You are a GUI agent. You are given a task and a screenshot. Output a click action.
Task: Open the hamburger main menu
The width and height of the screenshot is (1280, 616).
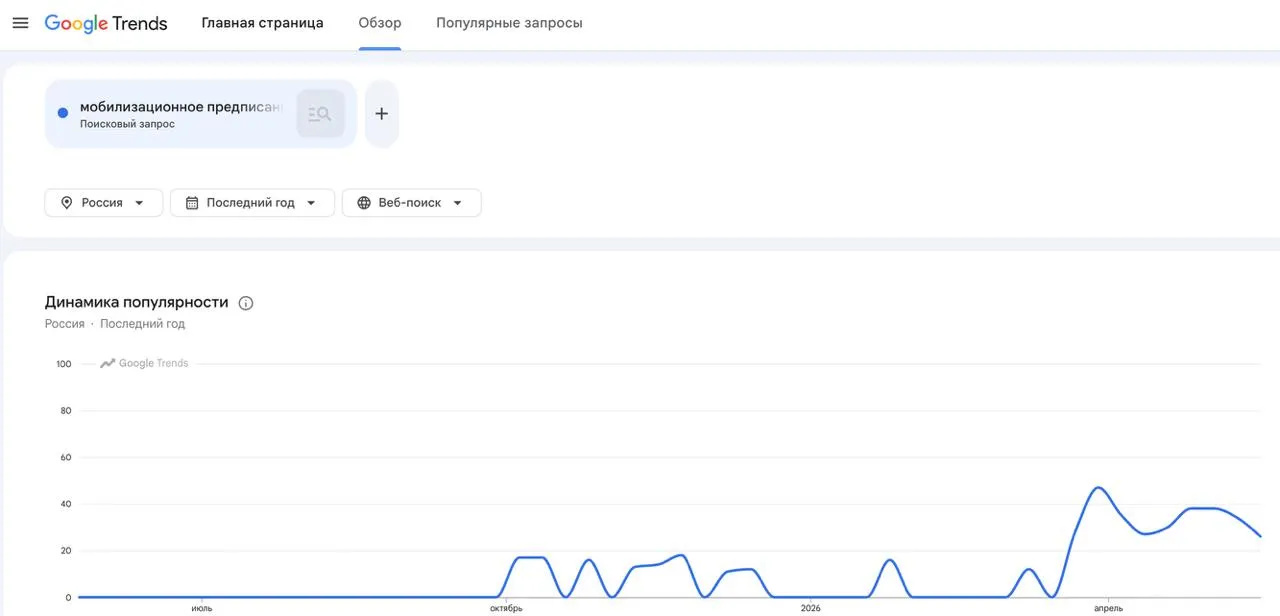coord(20,23)
